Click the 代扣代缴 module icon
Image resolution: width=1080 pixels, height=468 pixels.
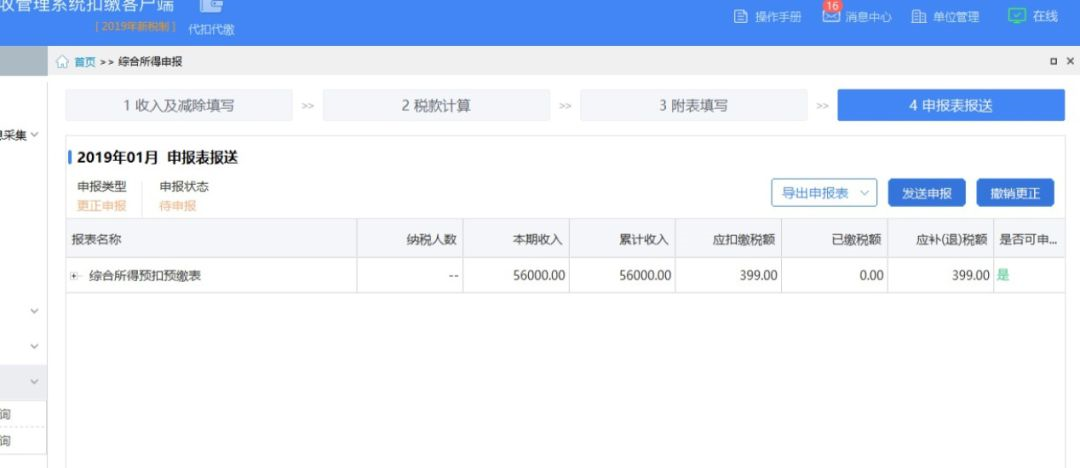tap(211, 8)
